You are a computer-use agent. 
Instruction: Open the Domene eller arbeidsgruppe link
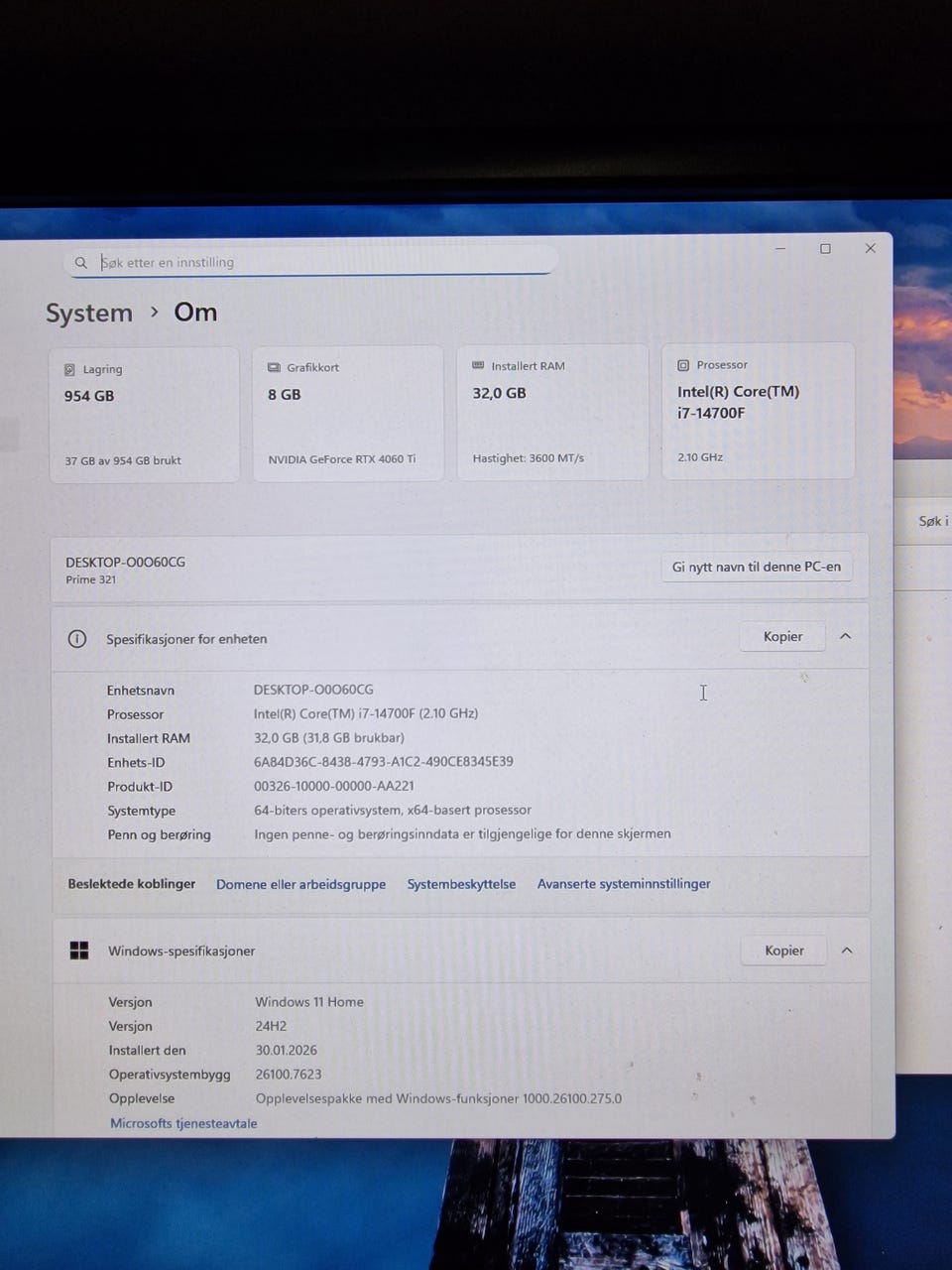click(x=300, y=884)
